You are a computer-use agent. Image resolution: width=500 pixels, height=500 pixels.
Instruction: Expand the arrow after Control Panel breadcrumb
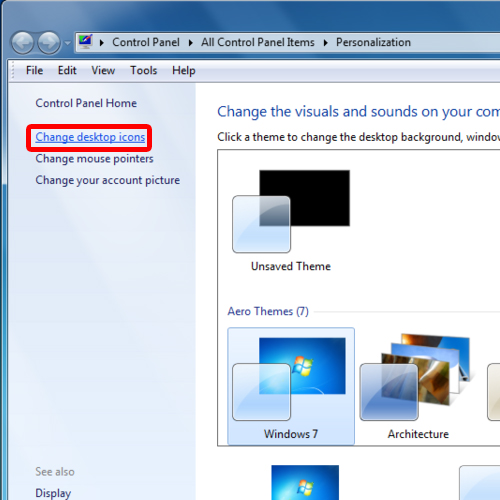pyautogui.click(x=191, y=43)
